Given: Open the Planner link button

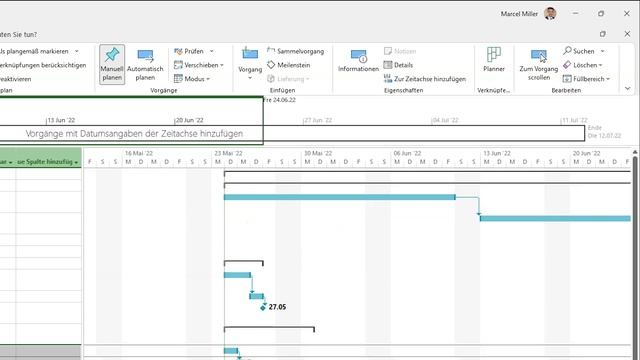Looking at the screenshot, I should point(494,60).
